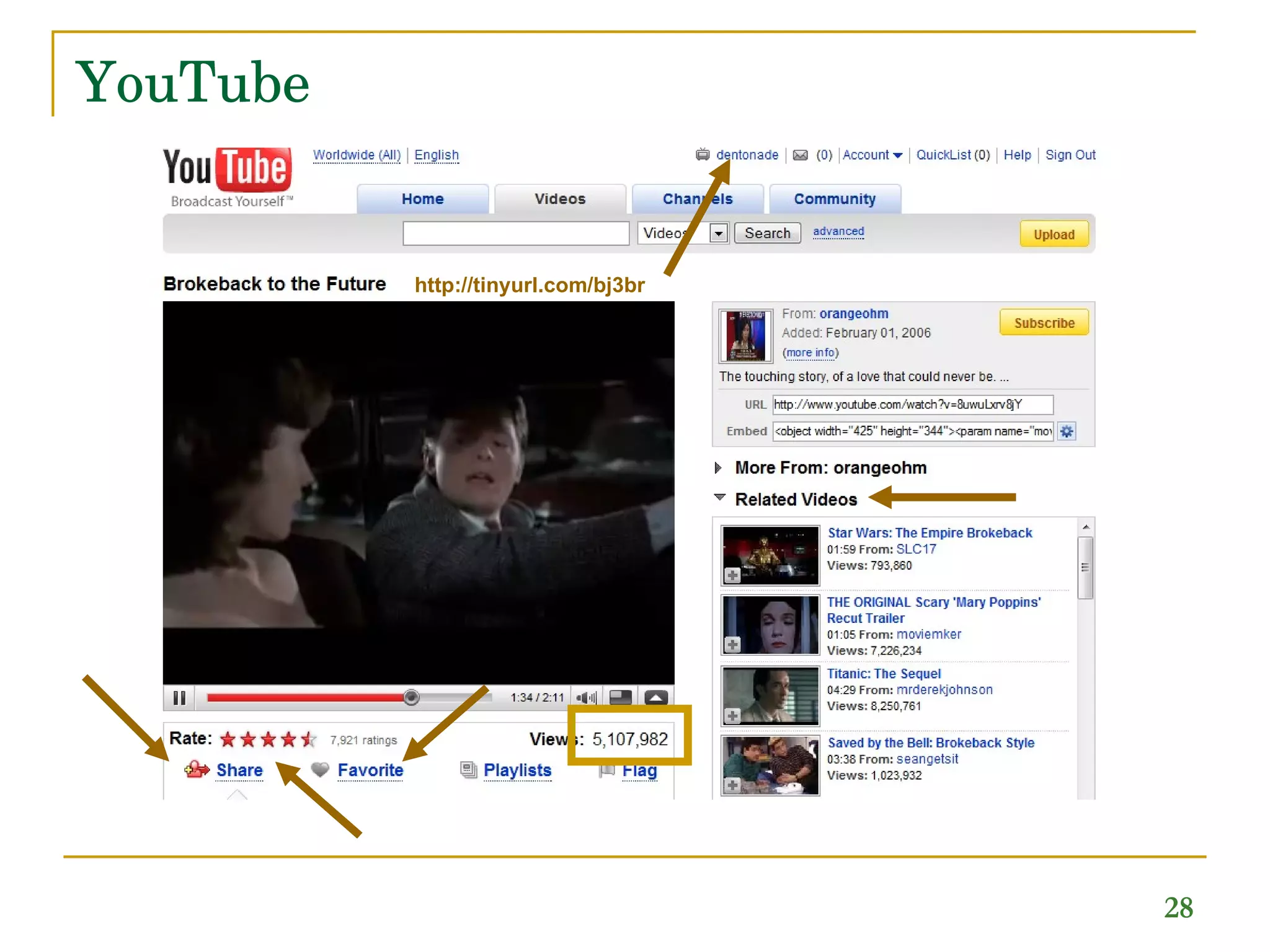This screenshot has height=952, width=1270.
Task: Click the mrderekjohnson uploader link
Action: tap(944, 690)
